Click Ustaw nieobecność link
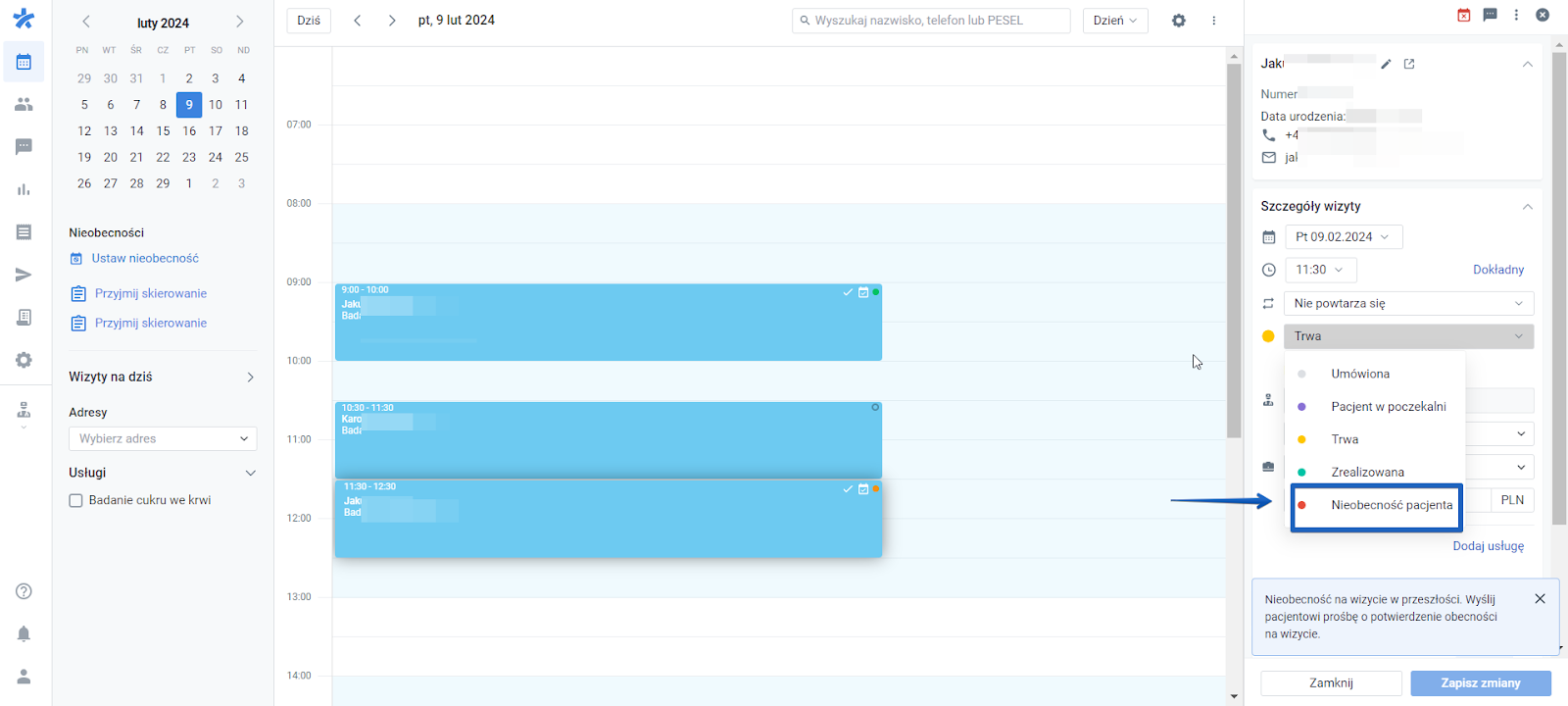The image size is (1568, 706). click(x=145, y=259)
